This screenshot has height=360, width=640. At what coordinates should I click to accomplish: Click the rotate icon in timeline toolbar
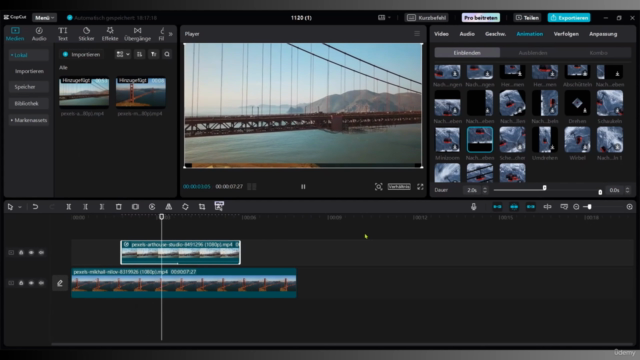point(185,207)
